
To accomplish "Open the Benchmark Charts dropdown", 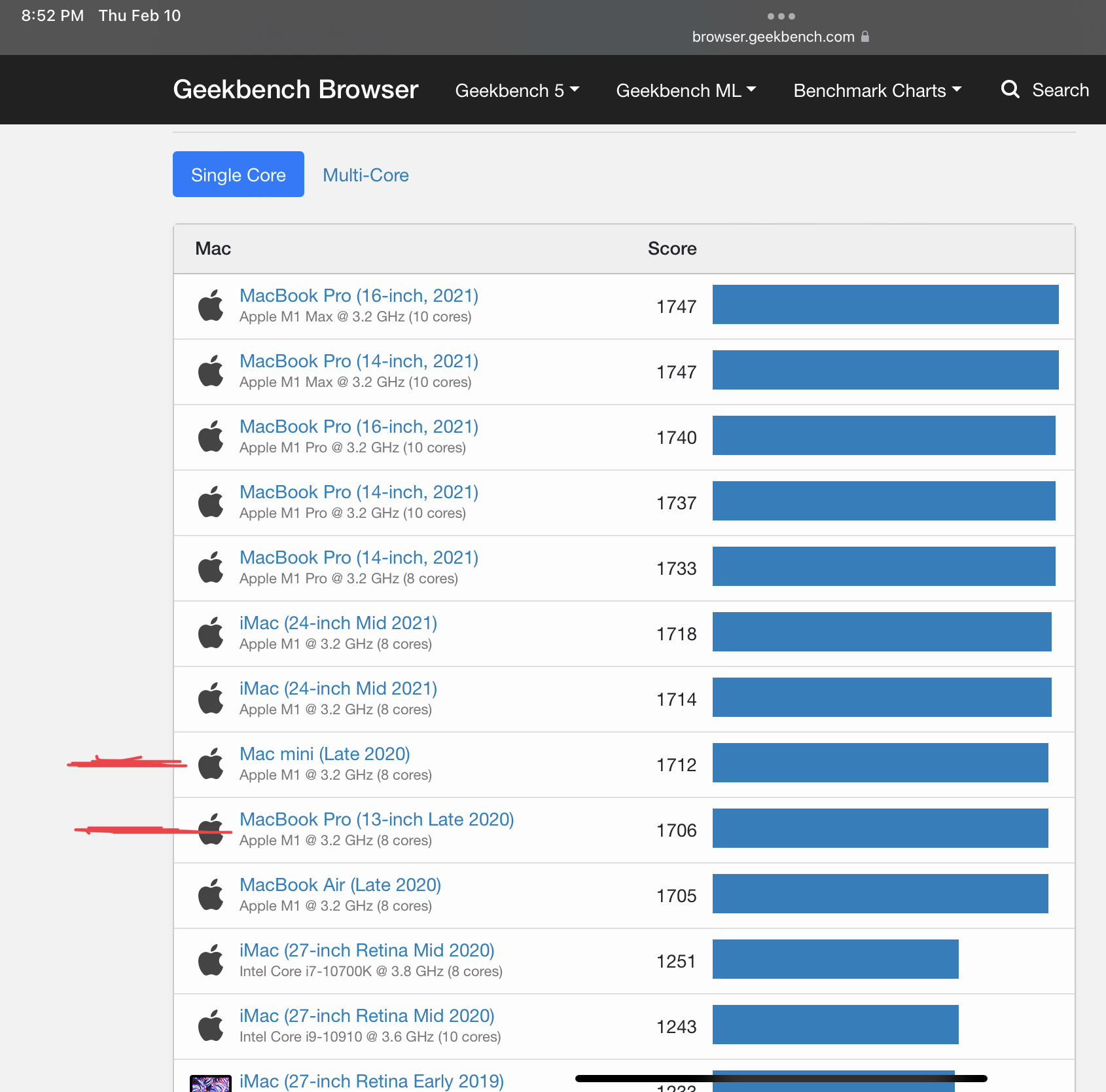I will tap(878, 90).
